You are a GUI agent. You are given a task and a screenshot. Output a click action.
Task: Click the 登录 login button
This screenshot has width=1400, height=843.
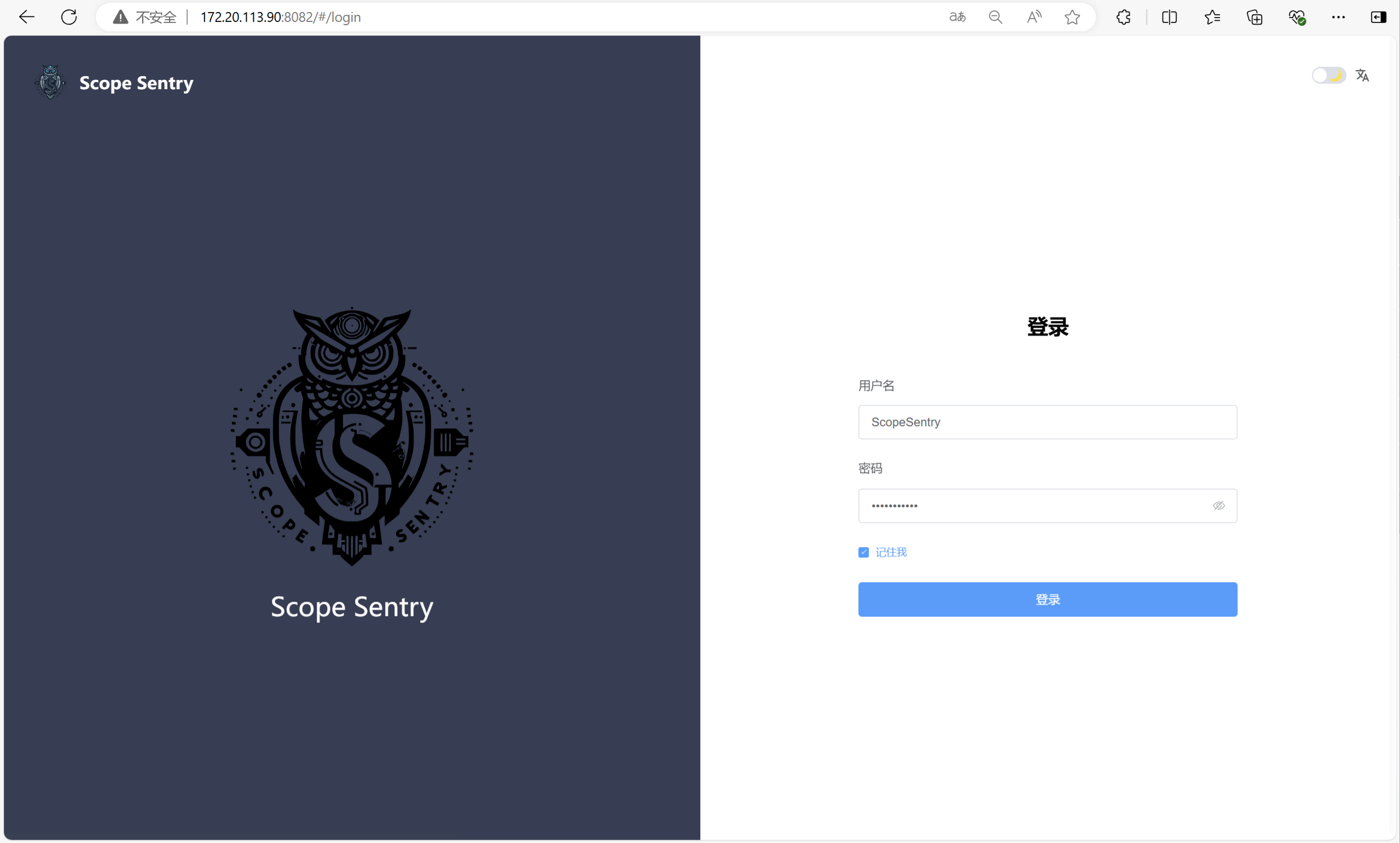click(x=1047, y=599)
